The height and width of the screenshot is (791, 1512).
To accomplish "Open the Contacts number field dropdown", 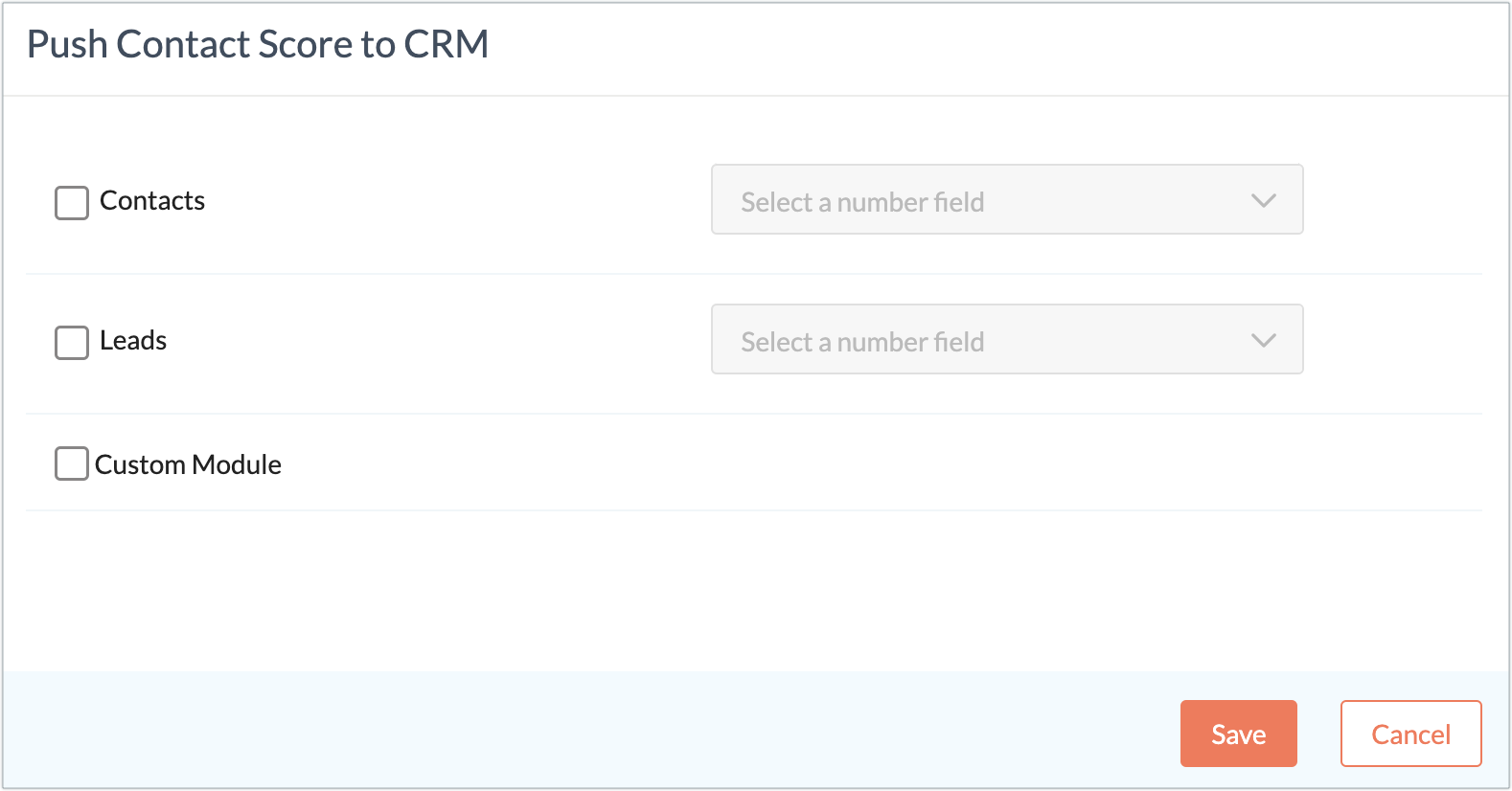I will pyautogui.click(x=1006, y=200).
